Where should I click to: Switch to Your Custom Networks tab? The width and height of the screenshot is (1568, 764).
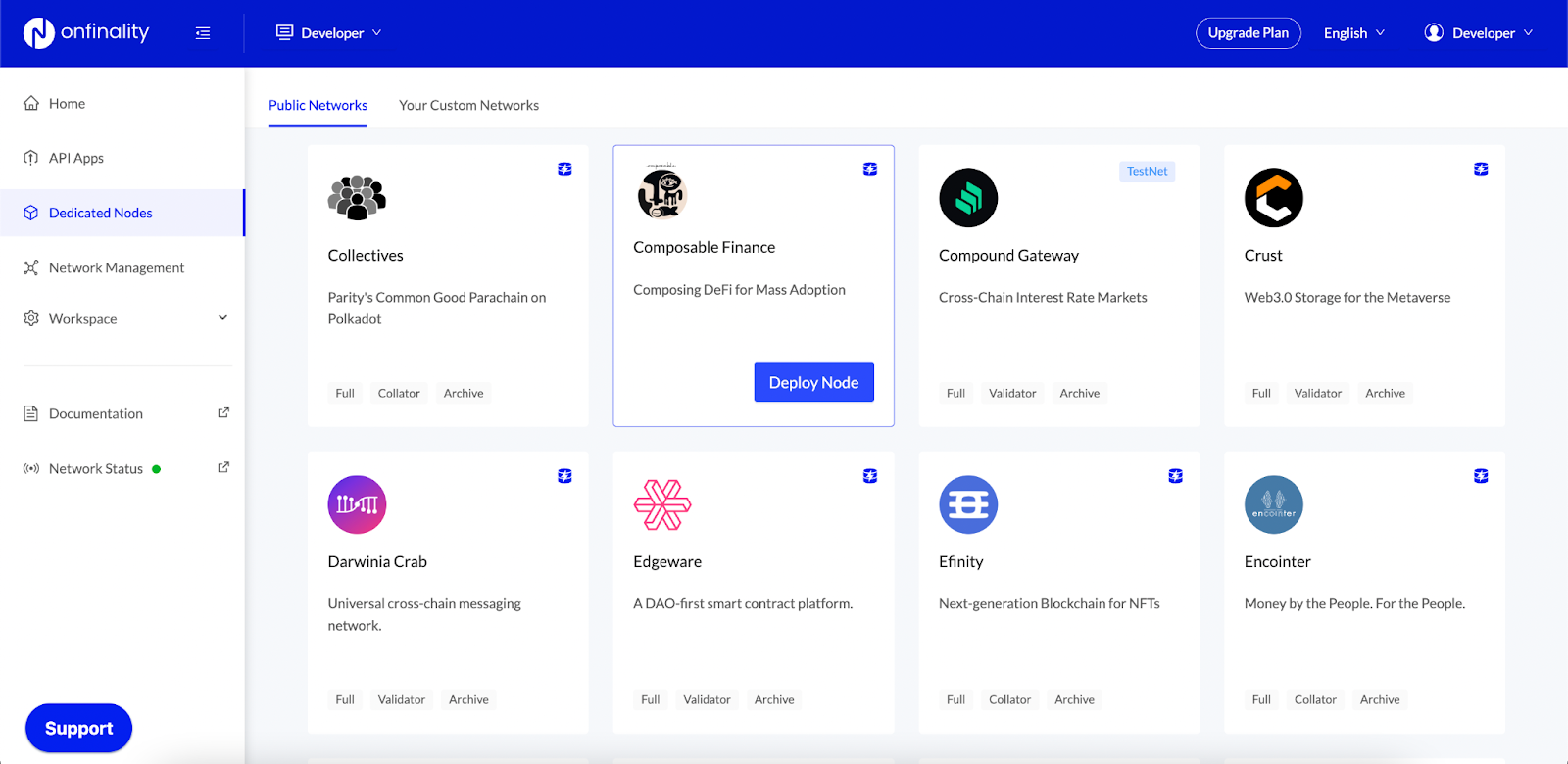(468, 105)
